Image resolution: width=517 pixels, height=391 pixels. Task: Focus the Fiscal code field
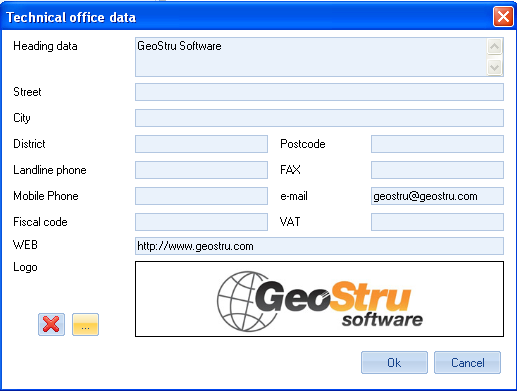coord(201,222)
